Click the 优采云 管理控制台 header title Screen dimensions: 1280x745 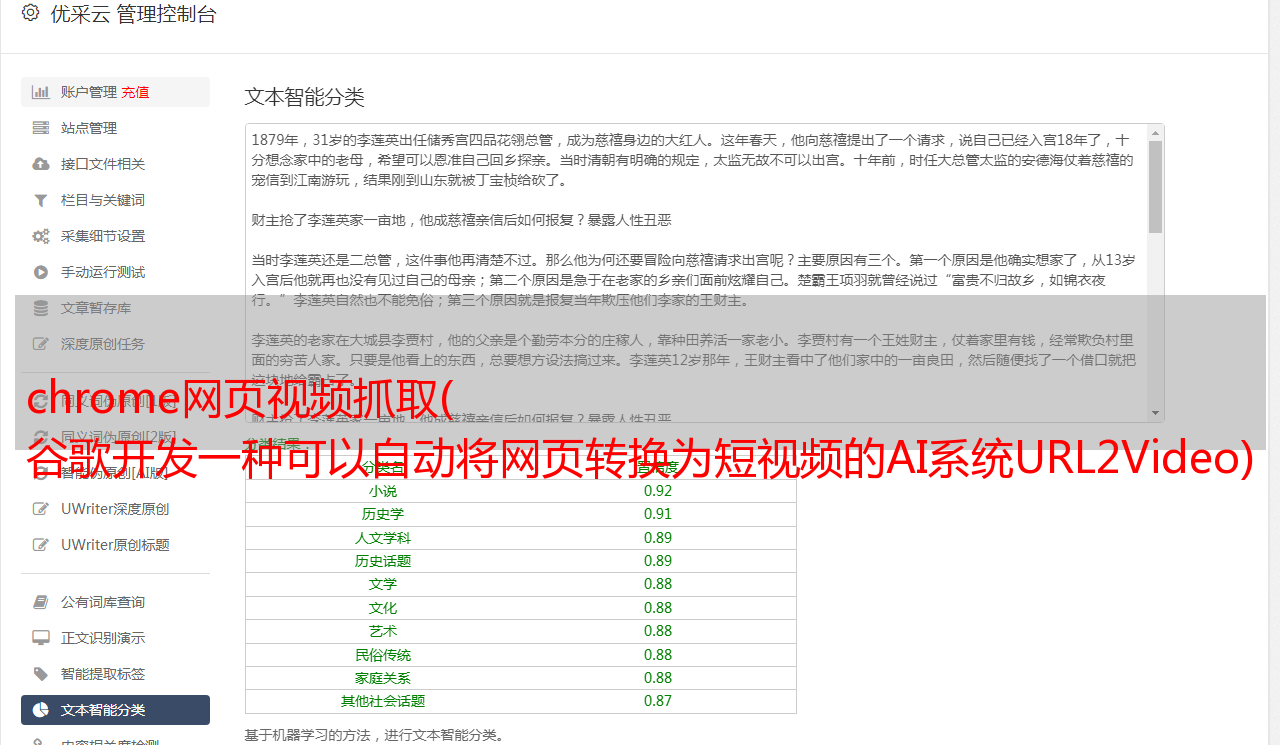pyautogui.click(x=133, y=14)
